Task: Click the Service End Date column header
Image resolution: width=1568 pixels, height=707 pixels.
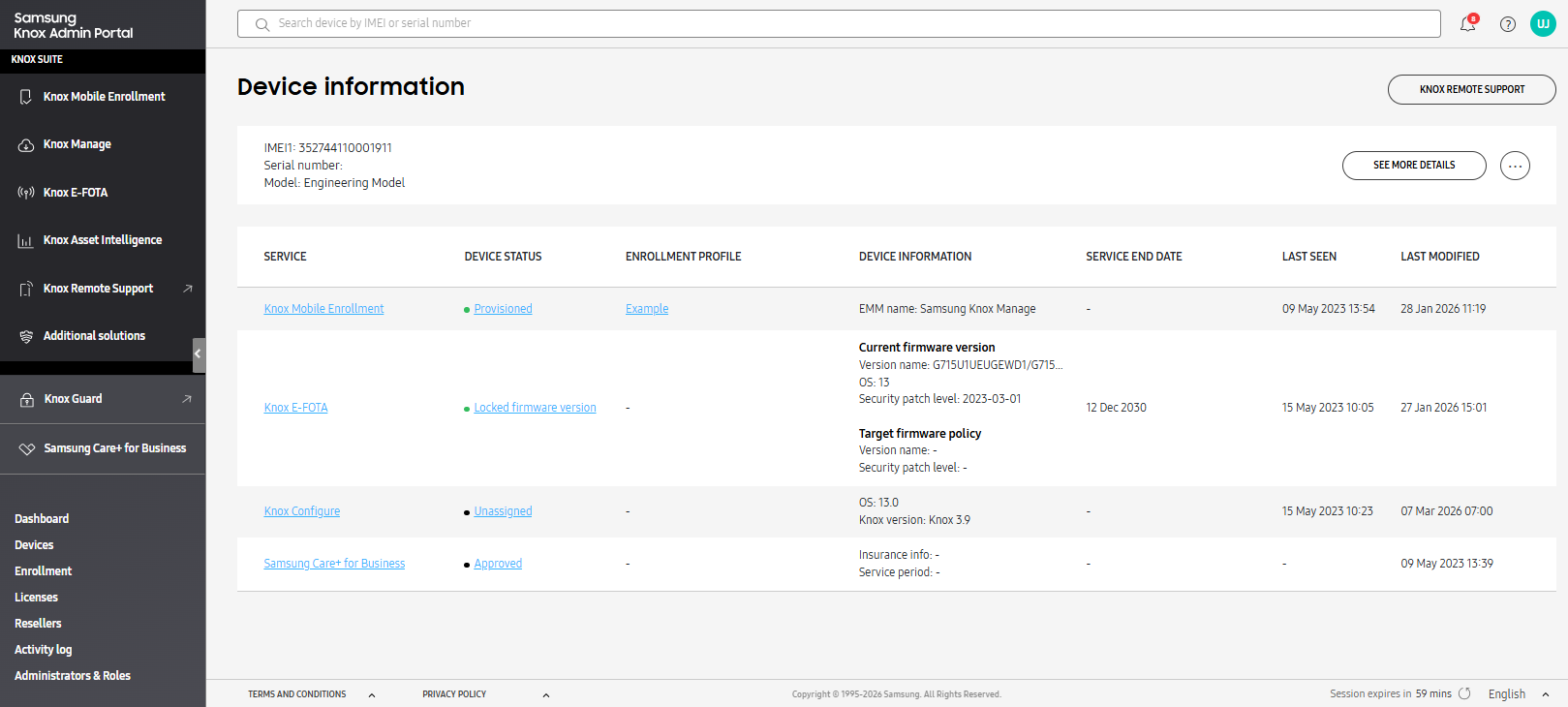Action: pos(1134,257)
